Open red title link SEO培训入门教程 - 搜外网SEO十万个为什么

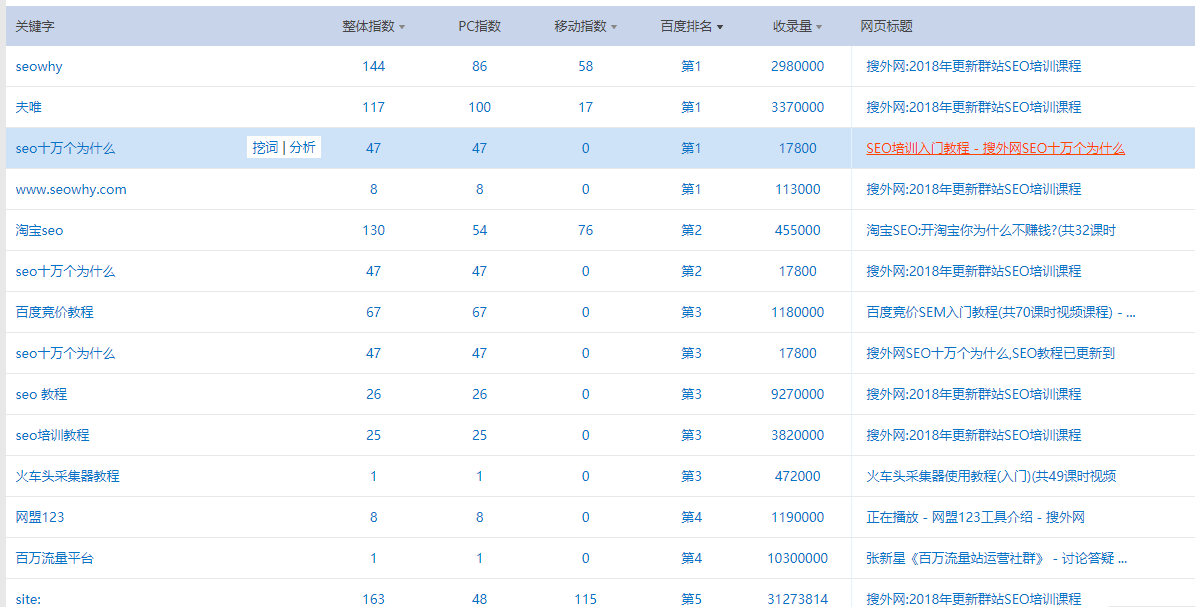pos(995,149)
